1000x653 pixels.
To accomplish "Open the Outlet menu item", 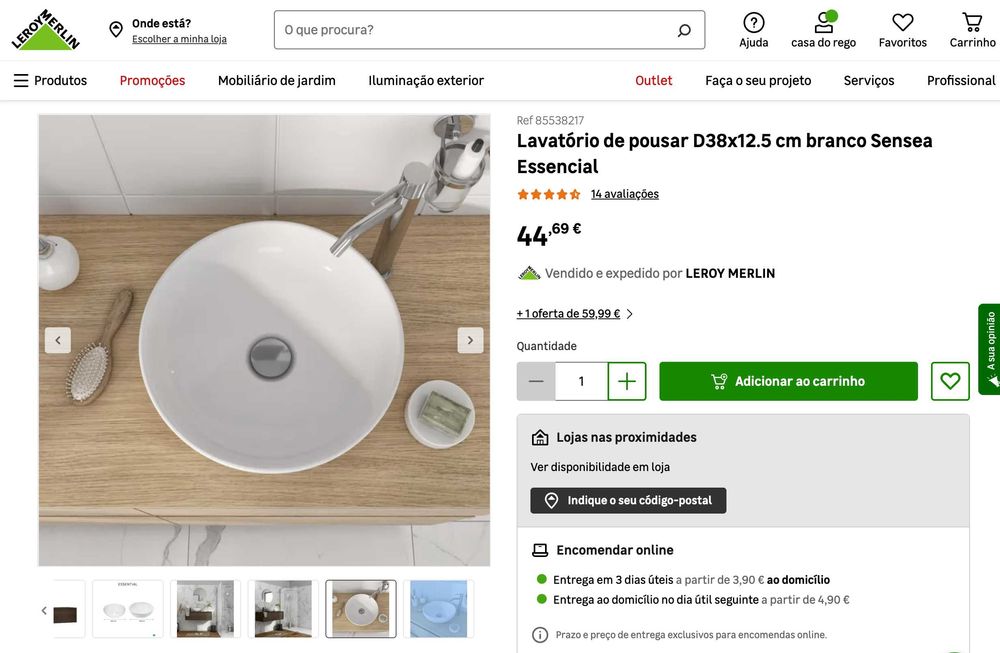I will [654, 80].
